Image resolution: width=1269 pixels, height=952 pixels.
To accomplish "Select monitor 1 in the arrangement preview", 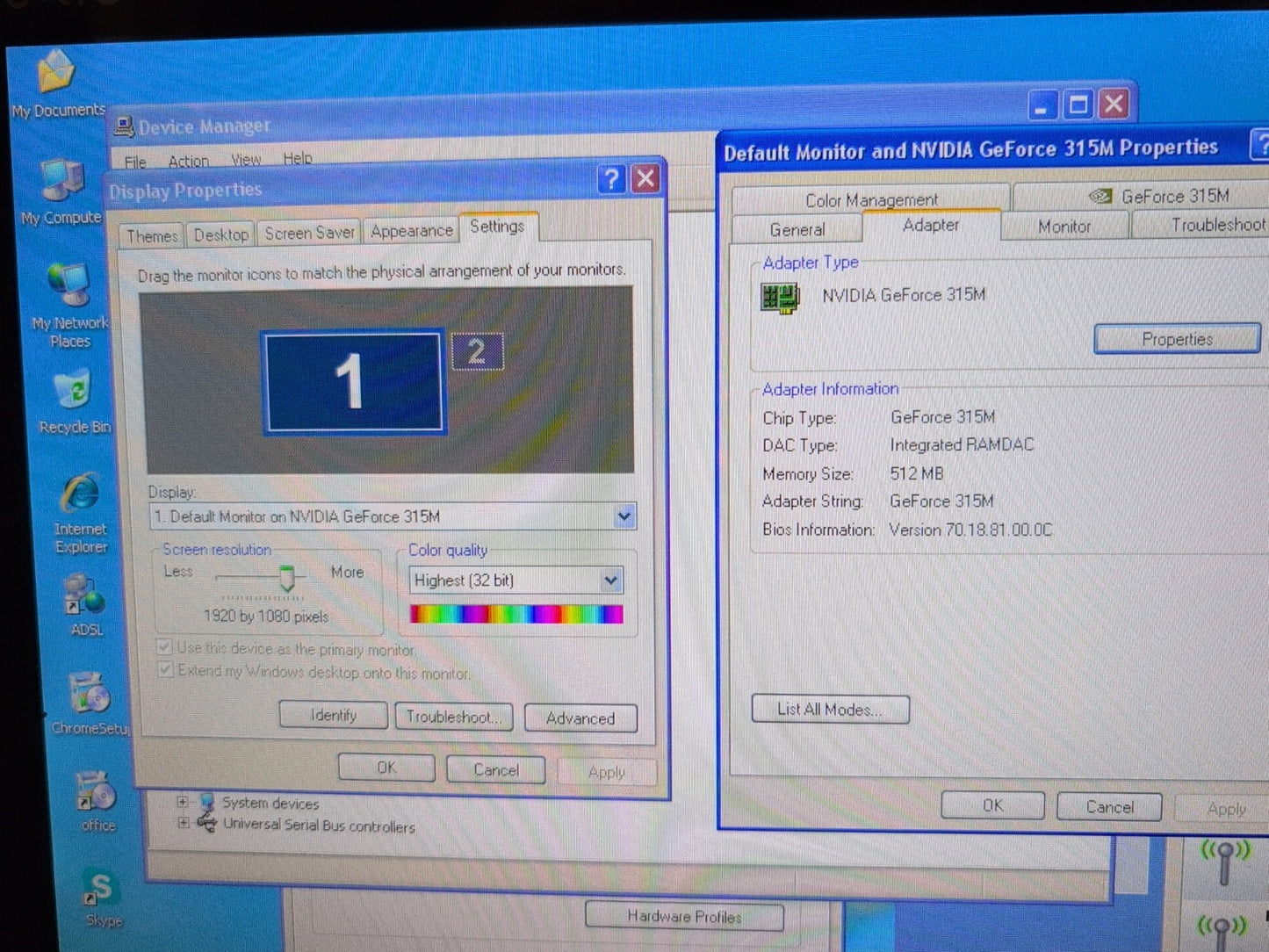I will click(x=353, y=381).
